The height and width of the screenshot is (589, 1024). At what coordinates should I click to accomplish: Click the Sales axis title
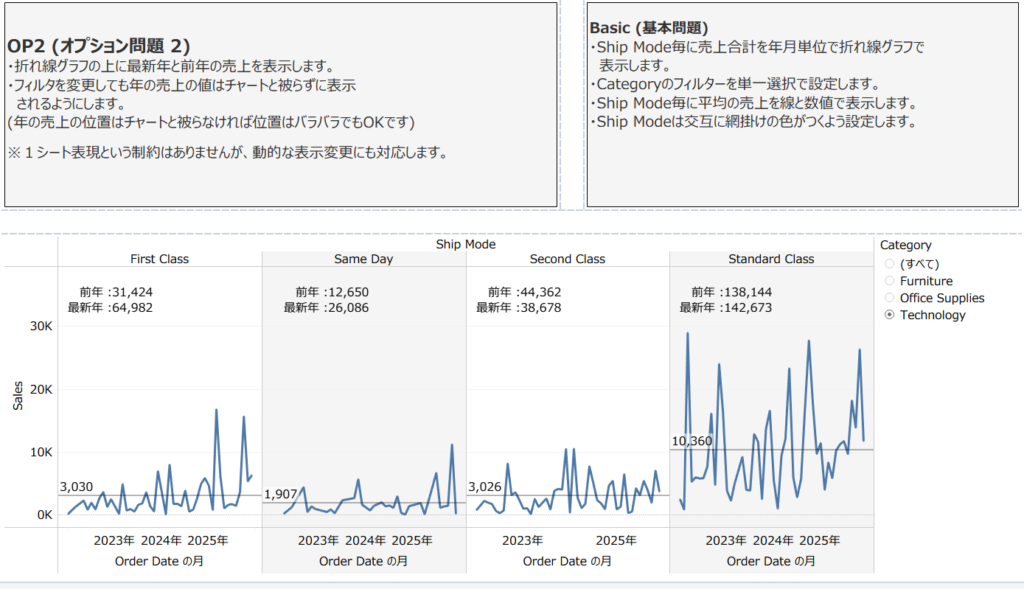pos(17,395)
